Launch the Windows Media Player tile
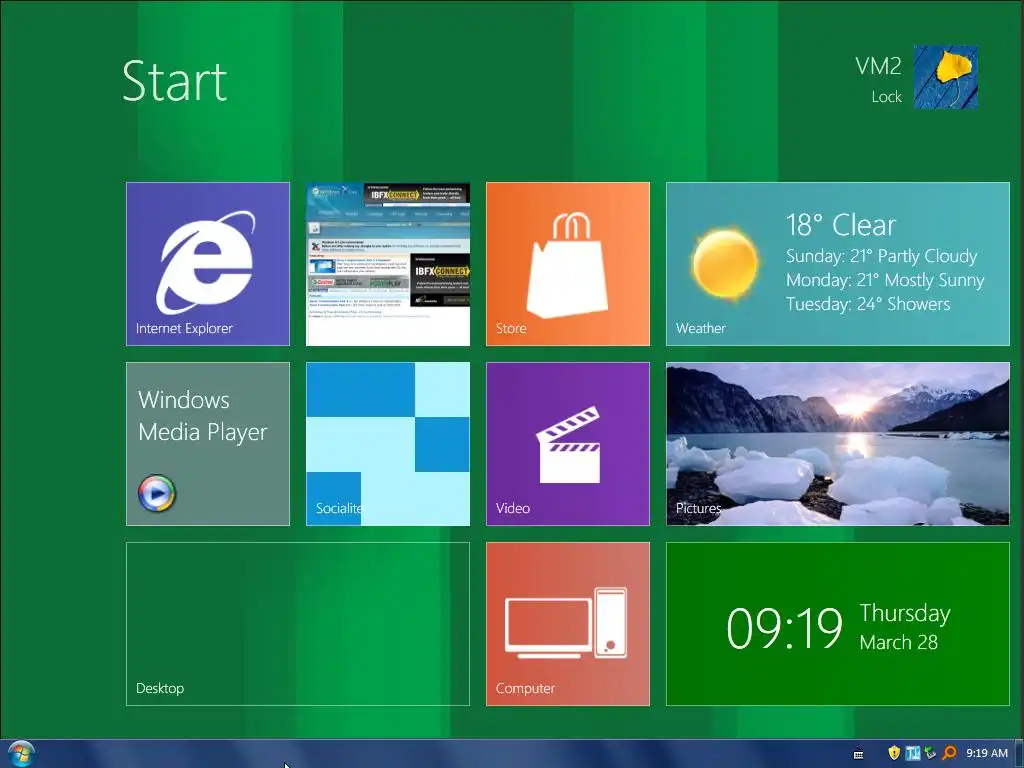1024x768 pixels. (208, 444)
